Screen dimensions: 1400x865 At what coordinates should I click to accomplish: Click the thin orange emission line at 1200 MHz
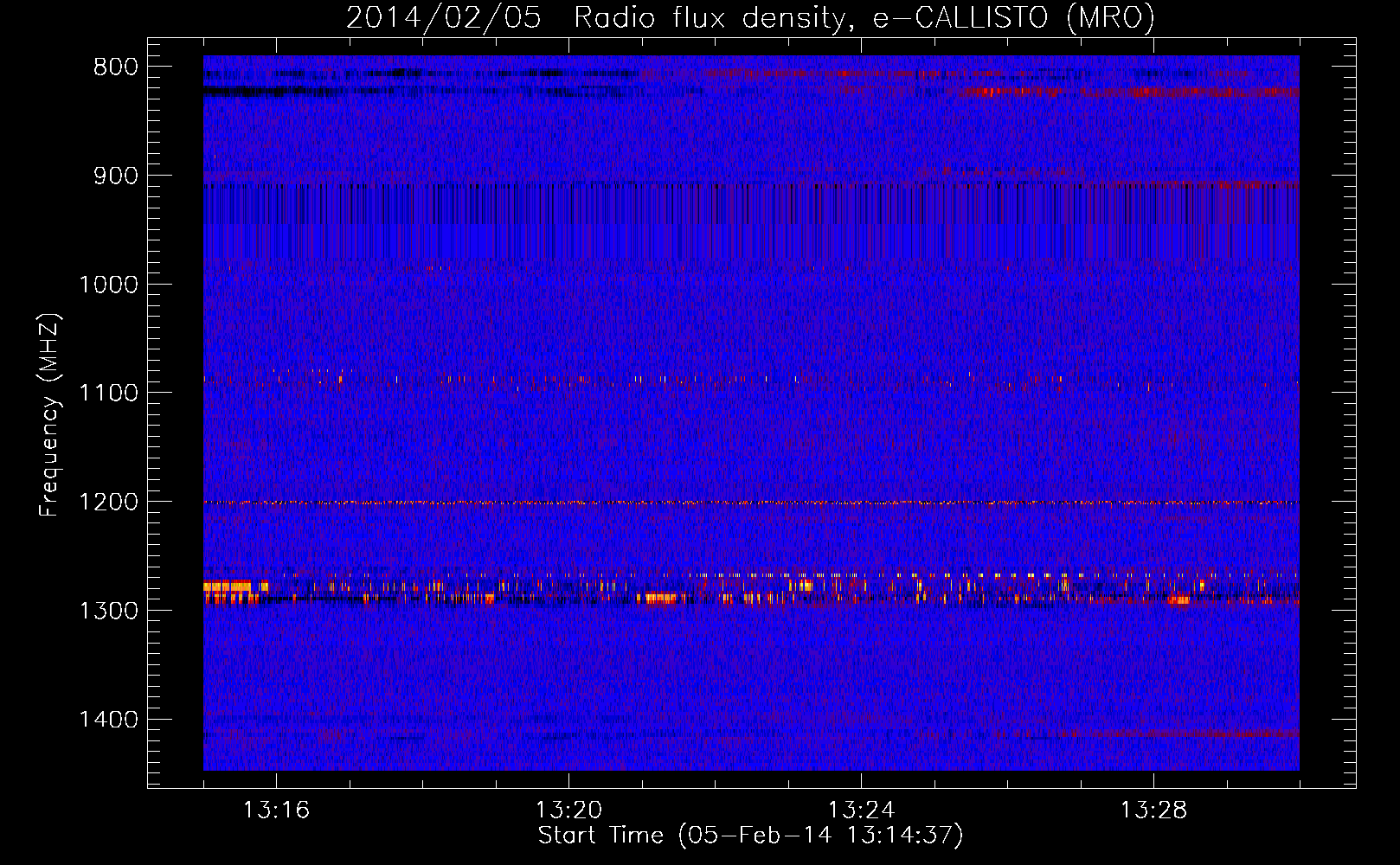tap(751, 503)
